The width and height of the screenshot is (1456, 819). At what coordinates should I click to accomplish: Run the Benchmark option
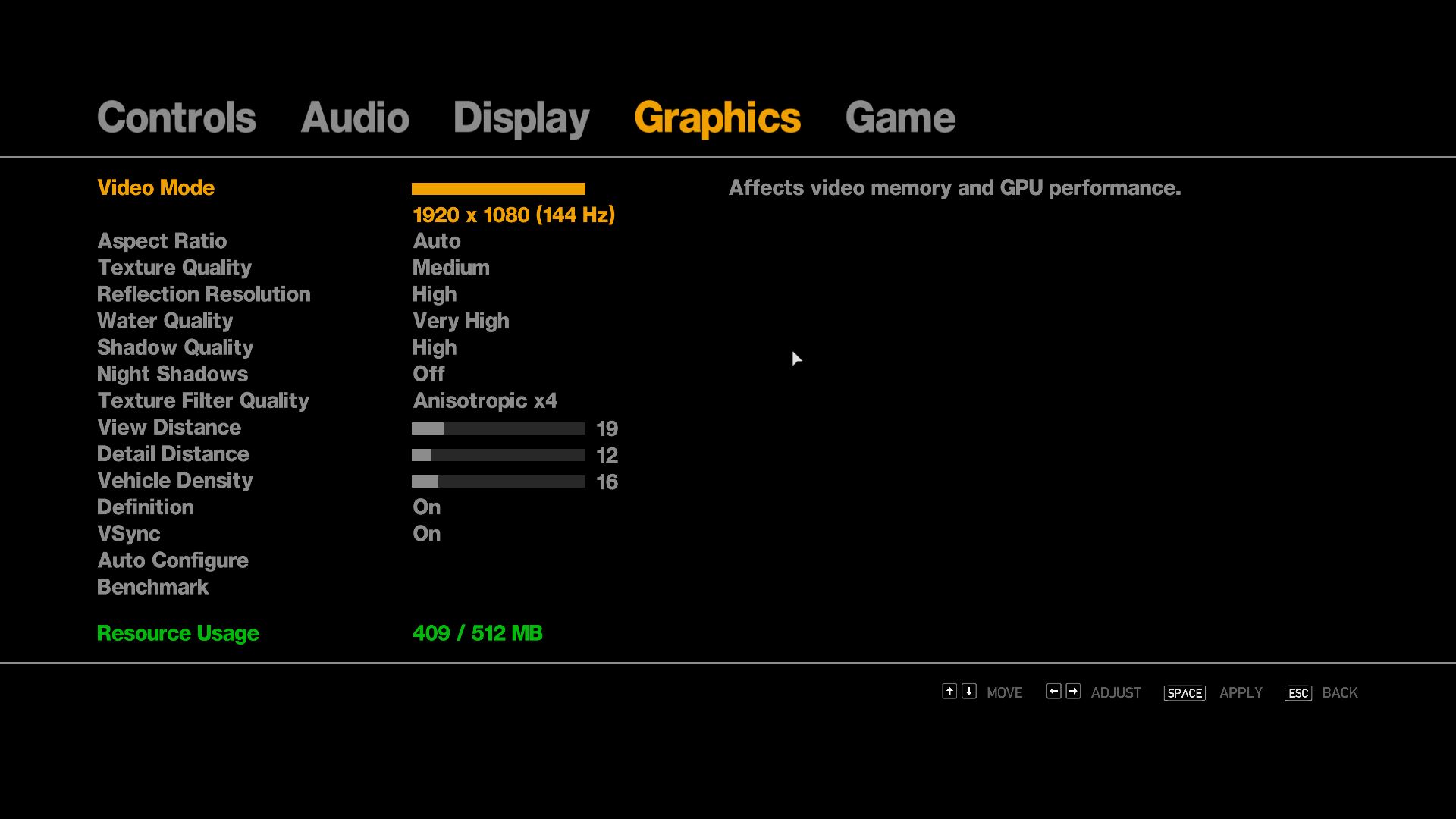click(152, 587)
